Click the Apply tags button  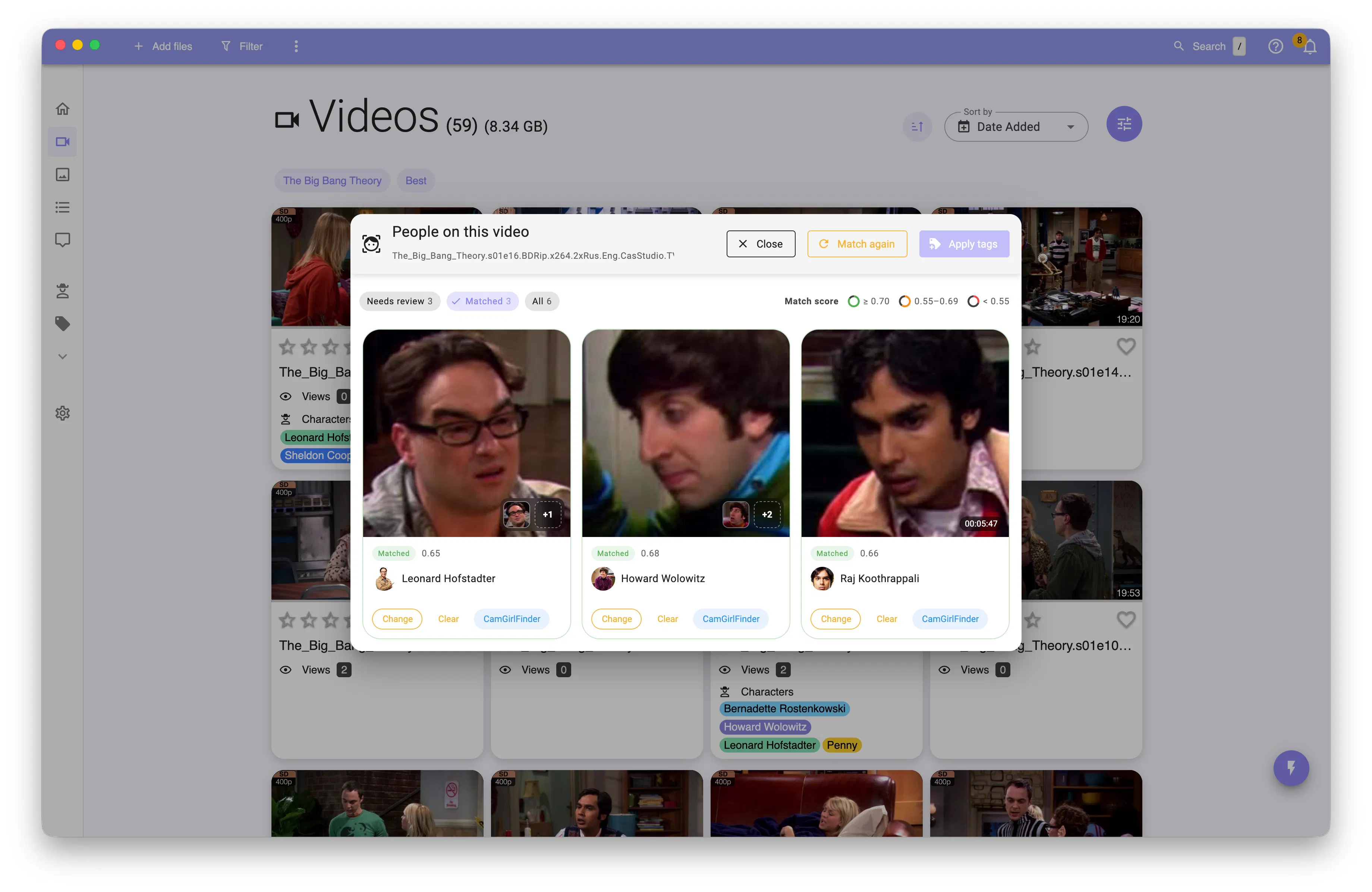964,244
